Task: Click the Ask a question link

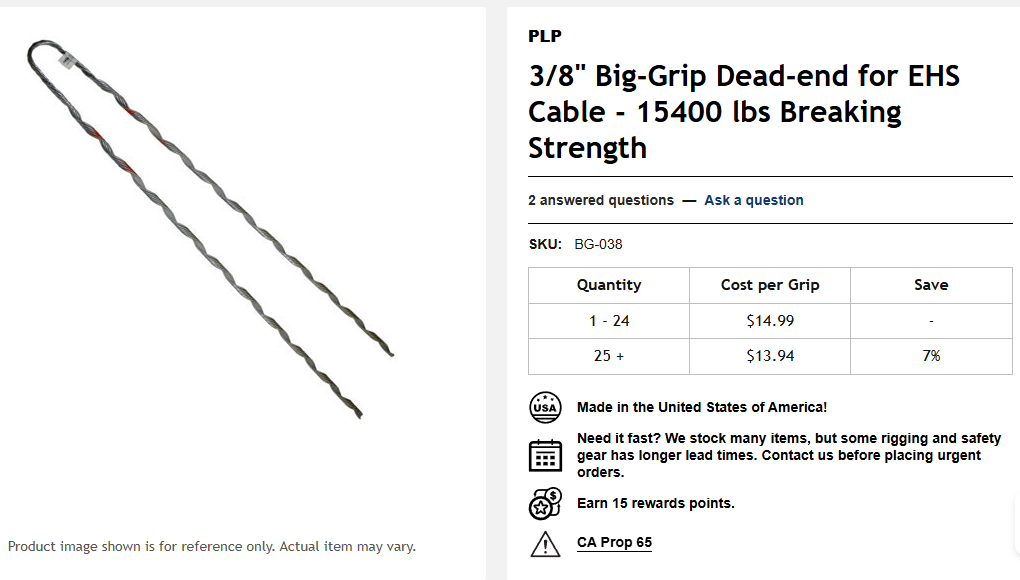Action: pyautogui.click(x=753, y=200)
